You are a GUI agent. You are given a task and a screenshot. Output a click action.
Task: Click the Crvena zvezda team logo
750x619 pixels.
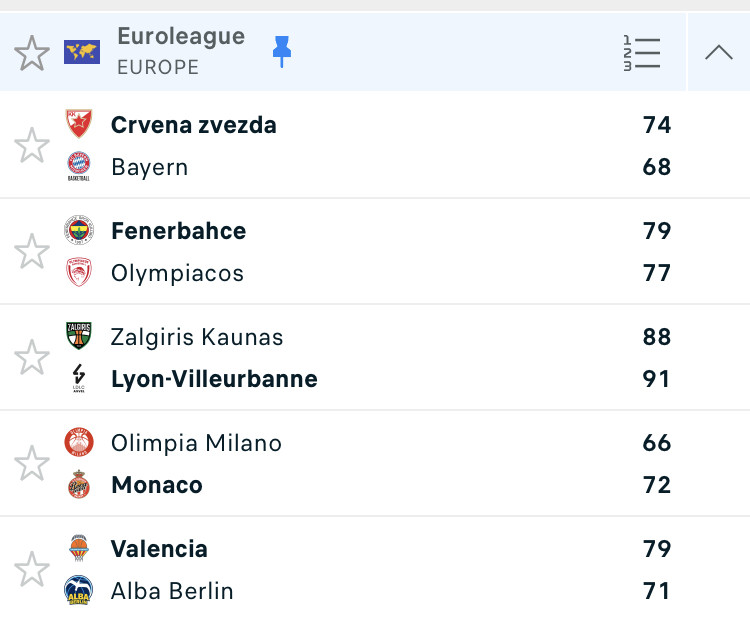[79, 124]
